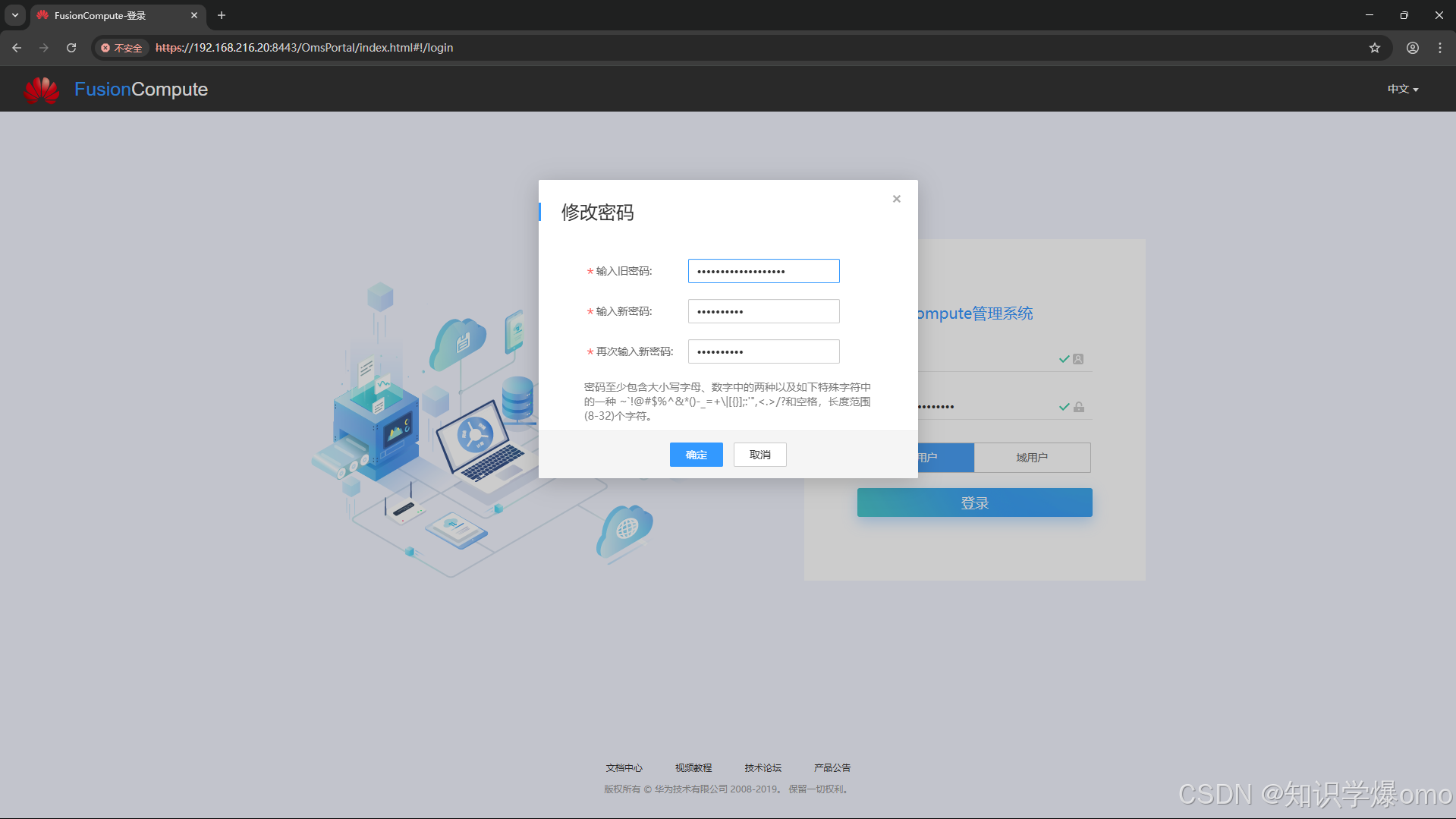
Task: Click the browser forward arrow
Action: (x=44, y=47)
